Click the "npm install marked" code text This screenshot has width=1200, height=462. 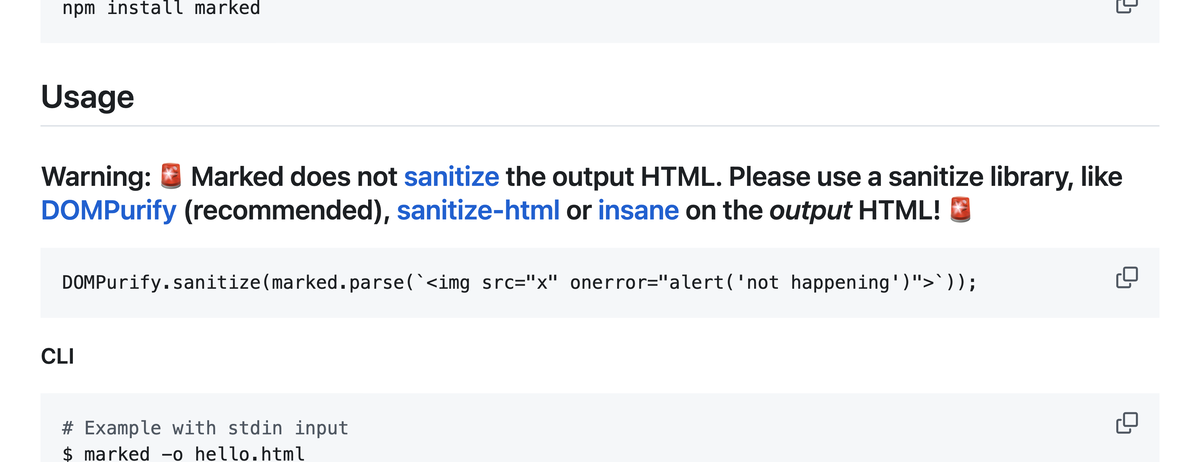[x=161, y=8]
